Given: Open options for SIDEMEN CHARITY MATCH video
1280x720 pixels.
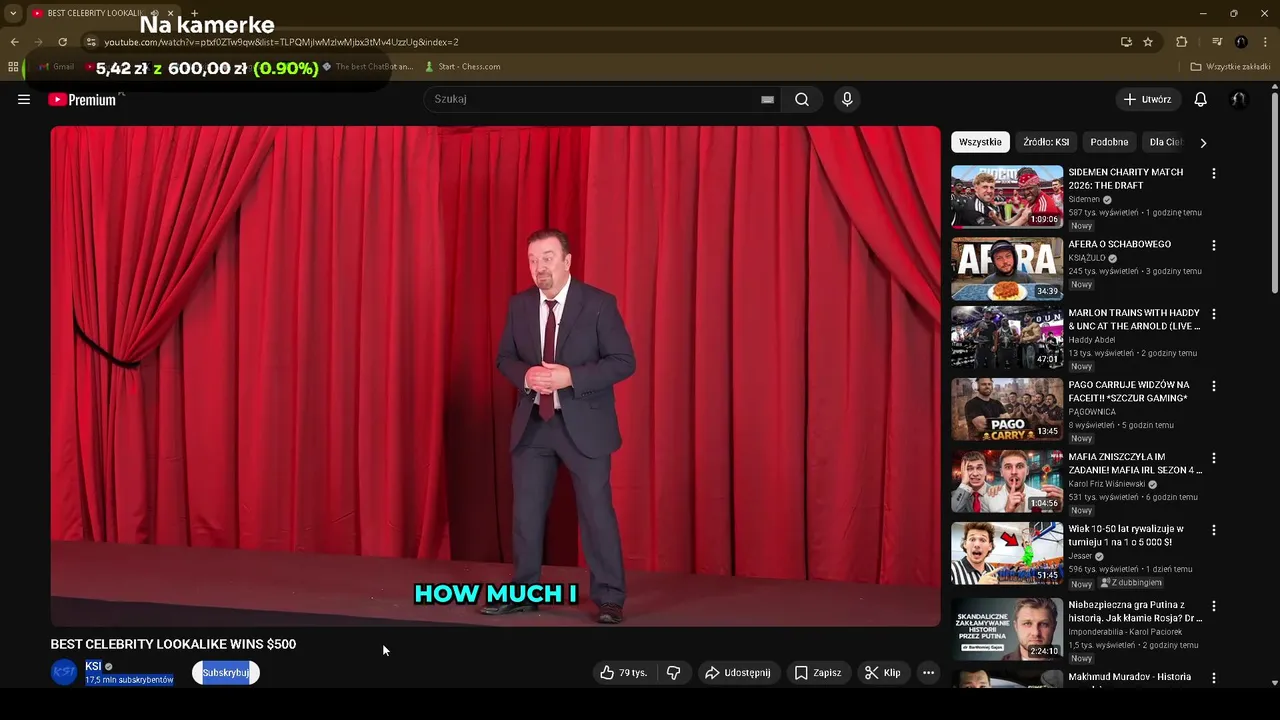Looking at the screenshot, I should click(1214, 173).
